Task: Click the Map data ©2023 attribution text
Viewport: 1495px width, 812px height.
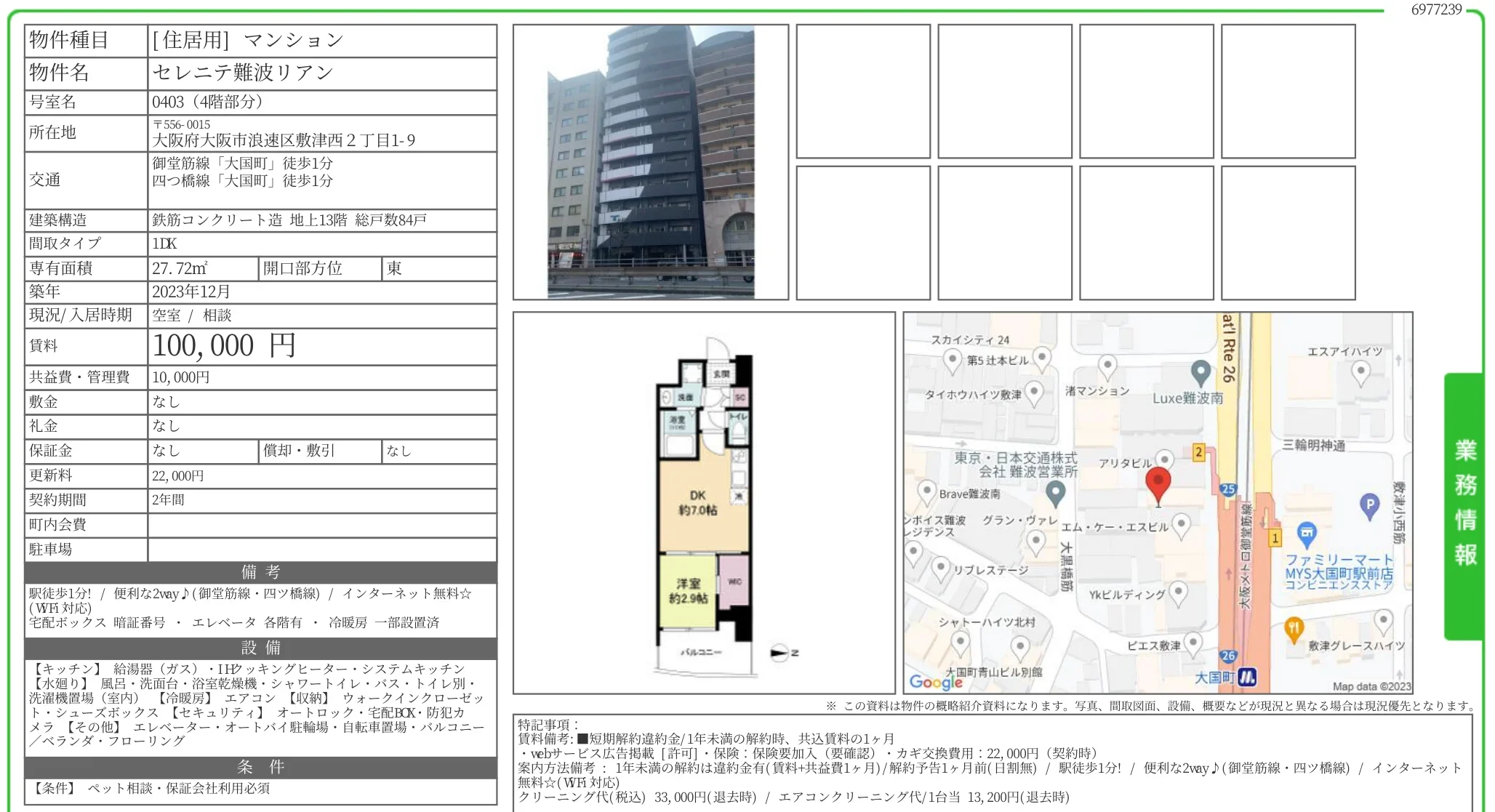Action: (x=1371, y=686)
